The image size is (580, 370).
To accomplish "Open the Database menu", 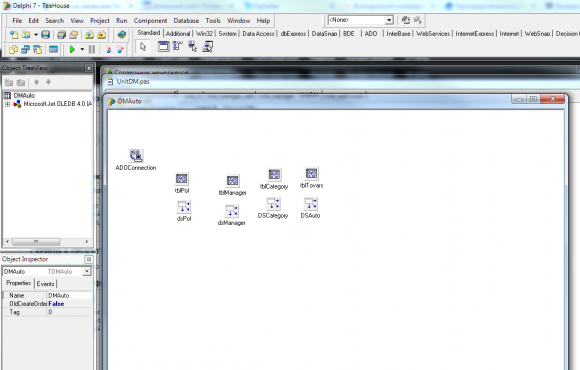I will pyautogui.click(x=186, y=21).
